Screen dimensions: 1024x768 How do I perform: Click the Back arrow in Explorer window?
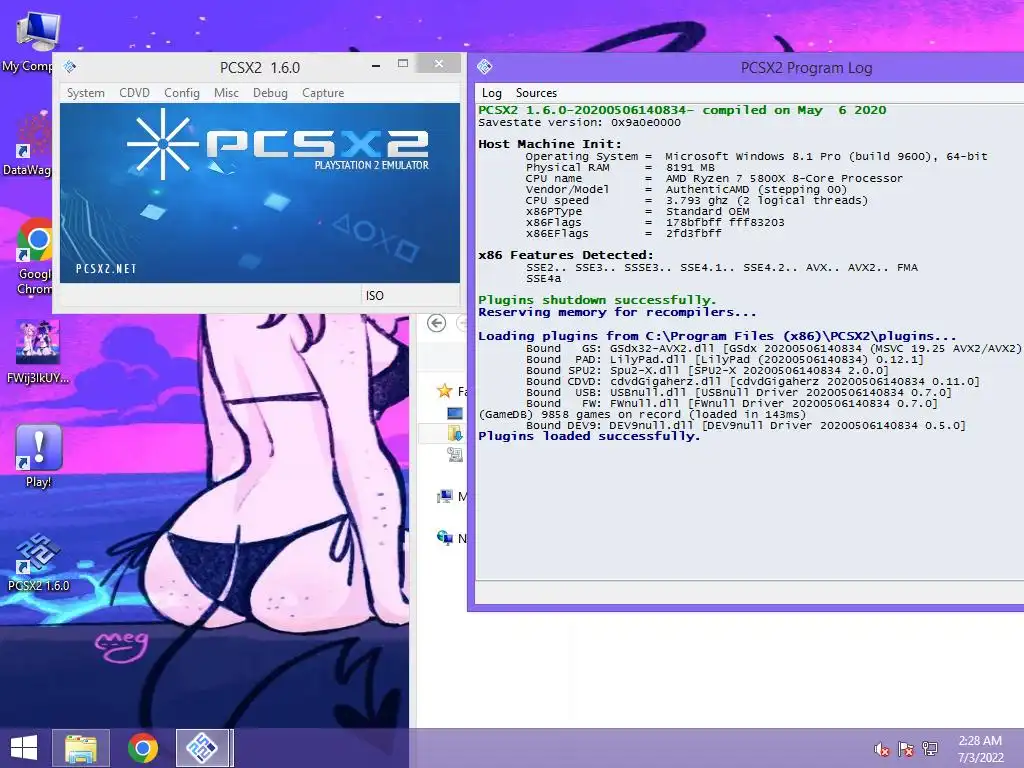436,323
